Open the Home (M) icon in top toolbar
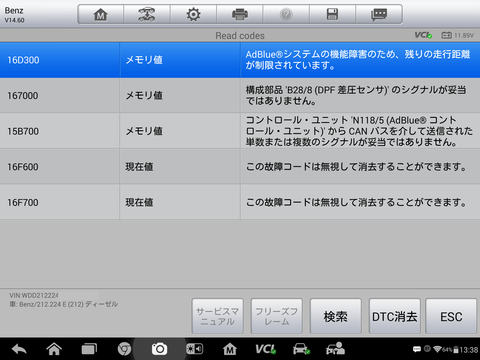The image size is (480, 360). point(101,14)
